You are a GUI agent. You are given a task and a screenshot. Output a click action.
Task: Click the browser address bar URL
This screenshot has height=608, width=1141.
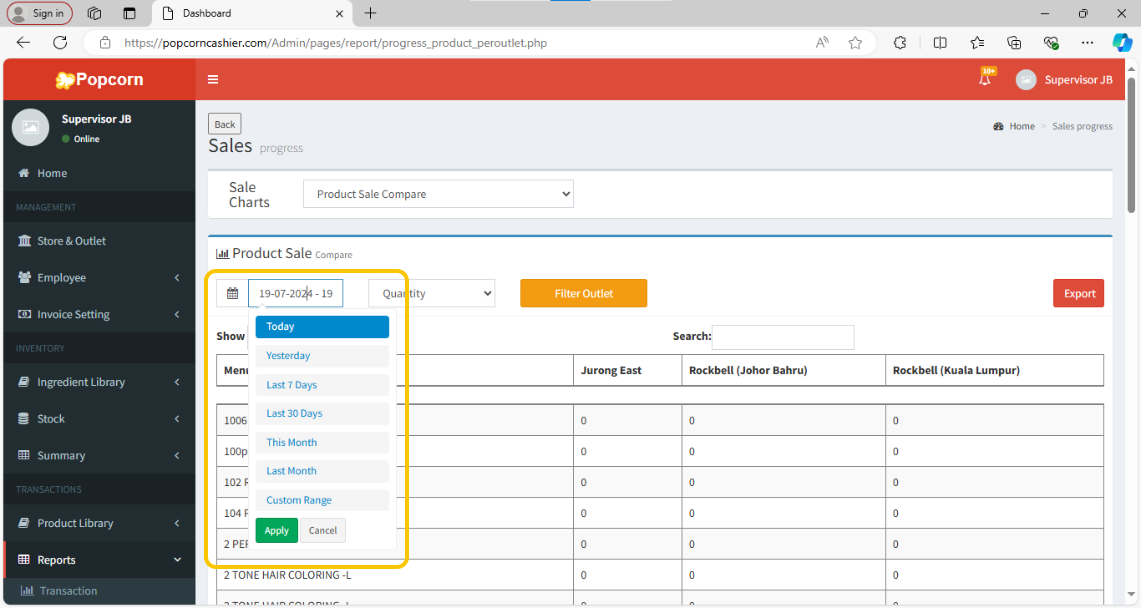[x=335, y=43]
